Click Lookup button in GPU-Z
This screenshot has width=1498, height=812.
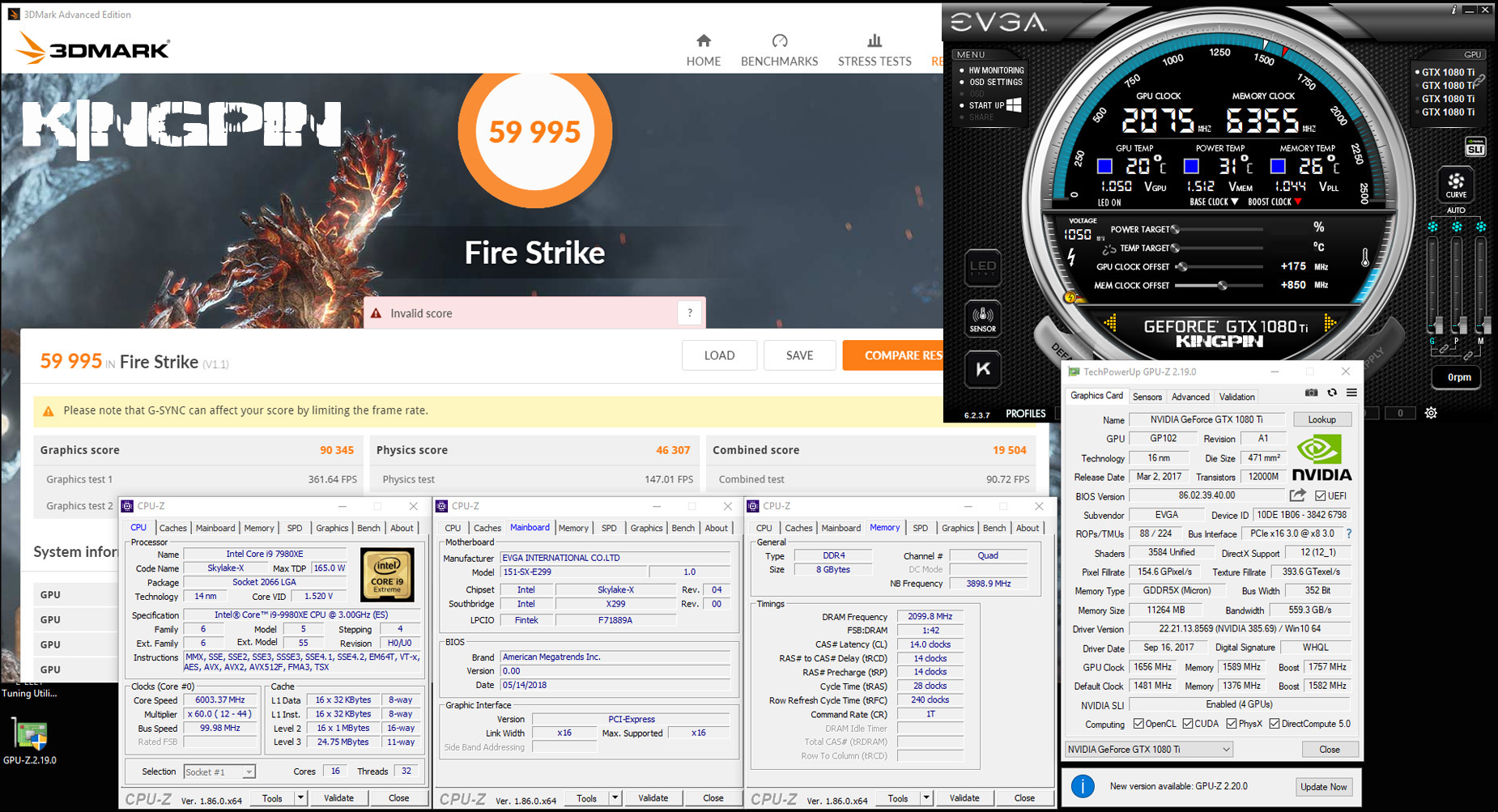coord(1321,419)
